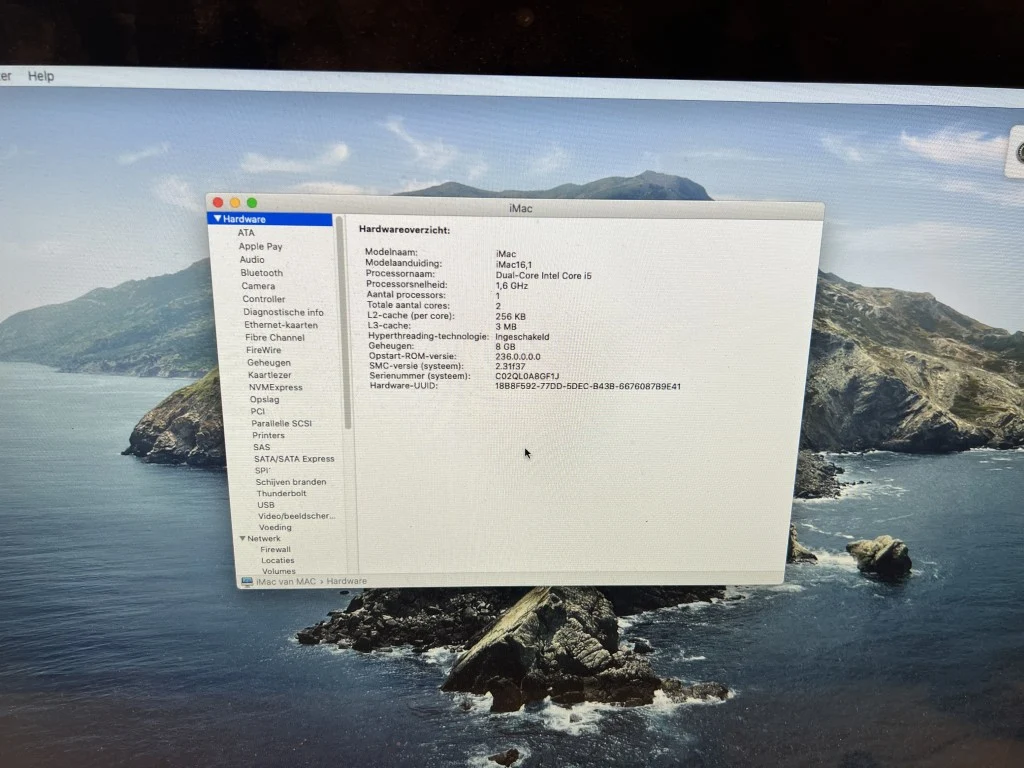Image resolution: width=1024 pixels, height=768 pixels.
Task: Select Bluetooth in the hardware list
Action: click(x=261, y=273)
